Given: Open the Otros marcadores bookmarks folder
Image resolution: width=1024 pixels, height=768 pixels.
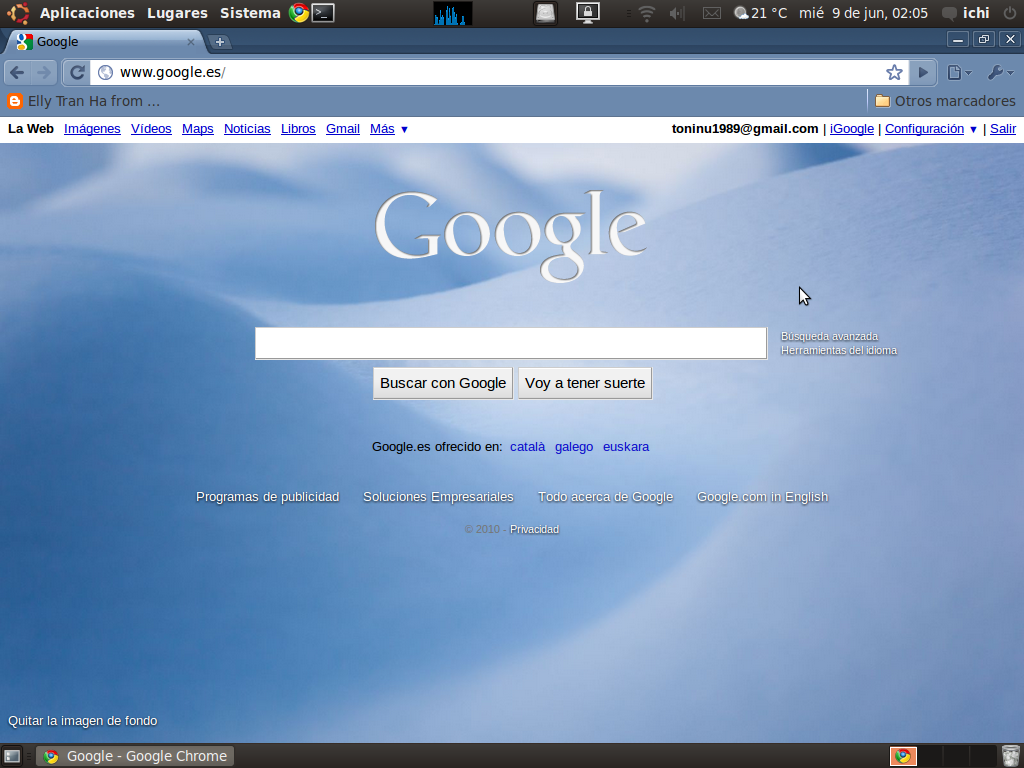Looking at the screenshot, I should tap(945, 101).
